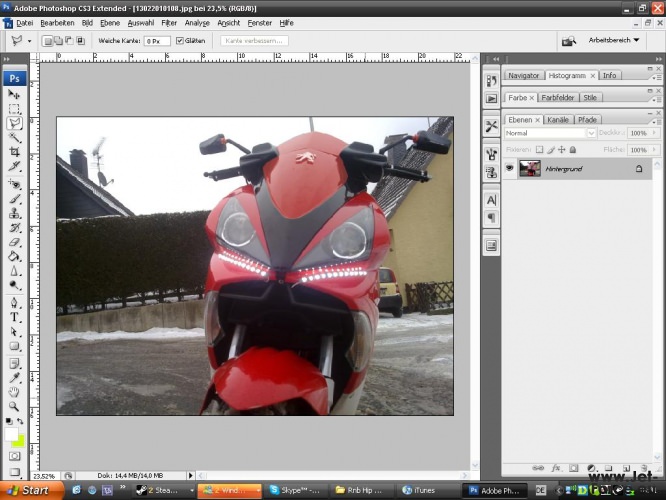666x500 pixels.
Task: Choose Subtract from Selection mode
Action: click(69, 41)
